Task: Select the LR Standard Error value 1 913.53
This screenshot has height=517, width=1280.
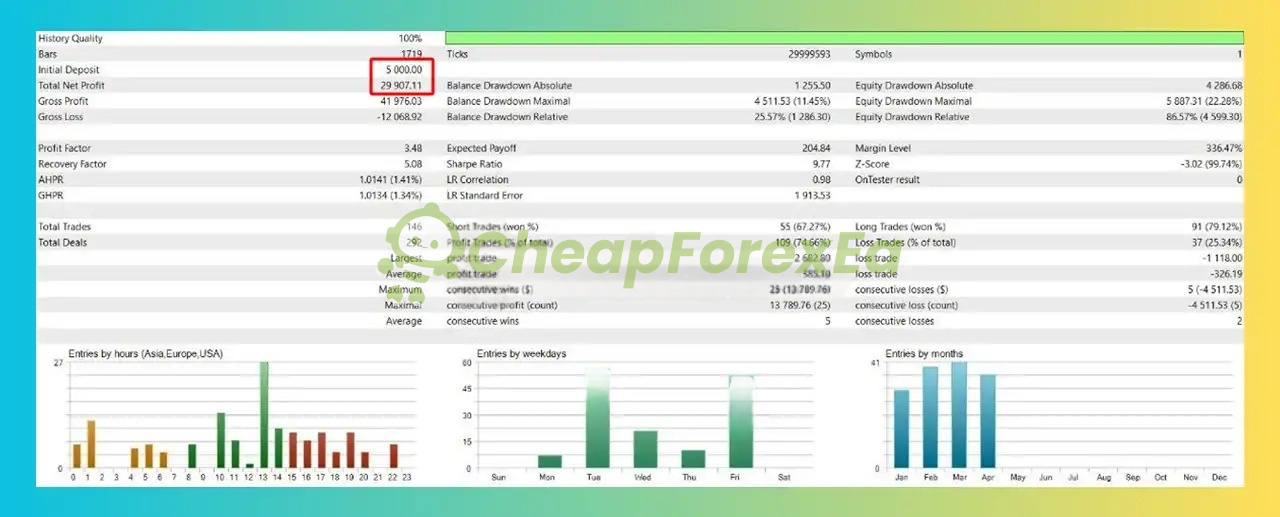Action: tap(814, 195)
